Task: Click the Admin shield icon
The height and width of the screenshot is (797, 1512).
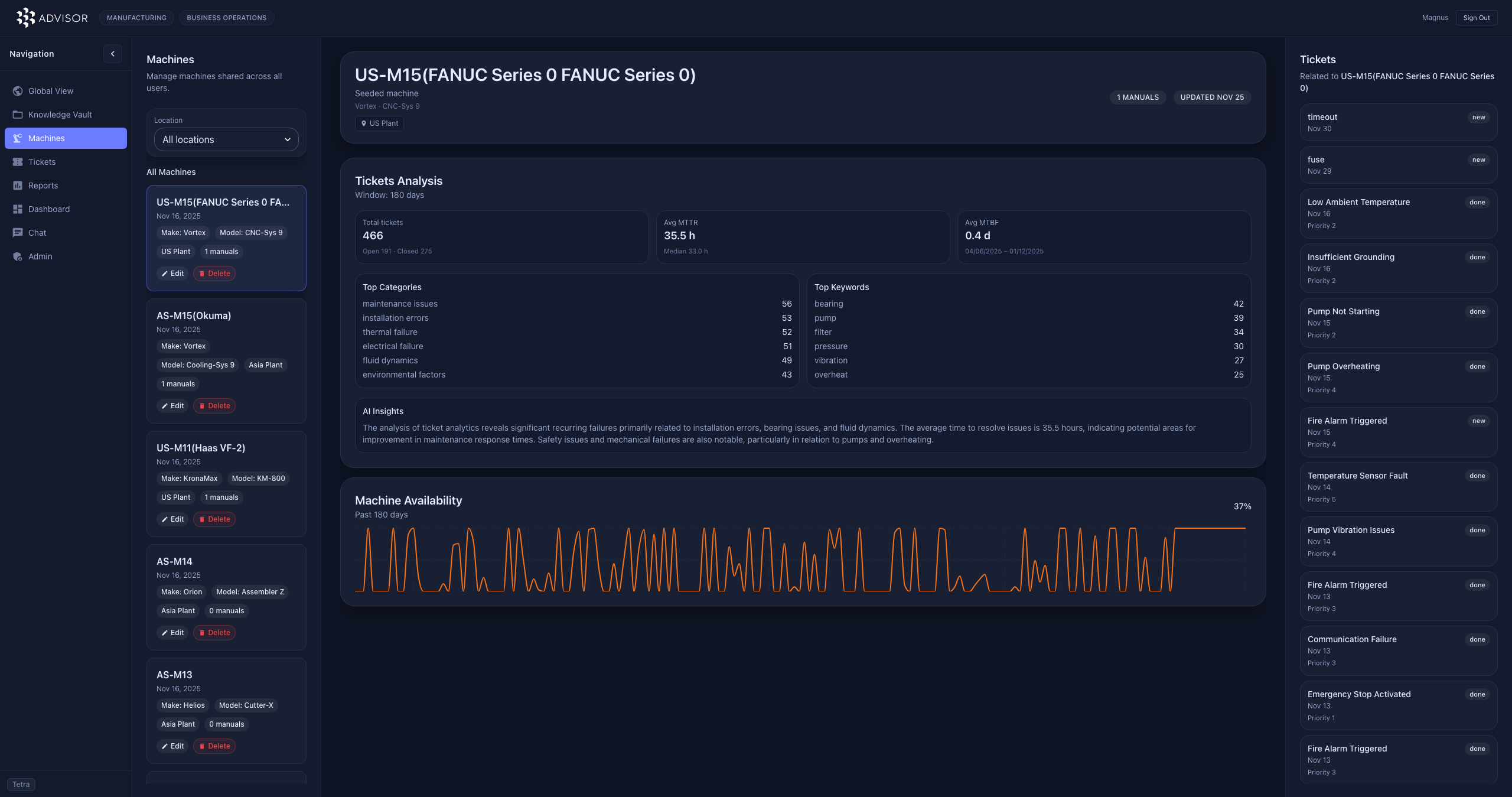Action: click(18, 256)
